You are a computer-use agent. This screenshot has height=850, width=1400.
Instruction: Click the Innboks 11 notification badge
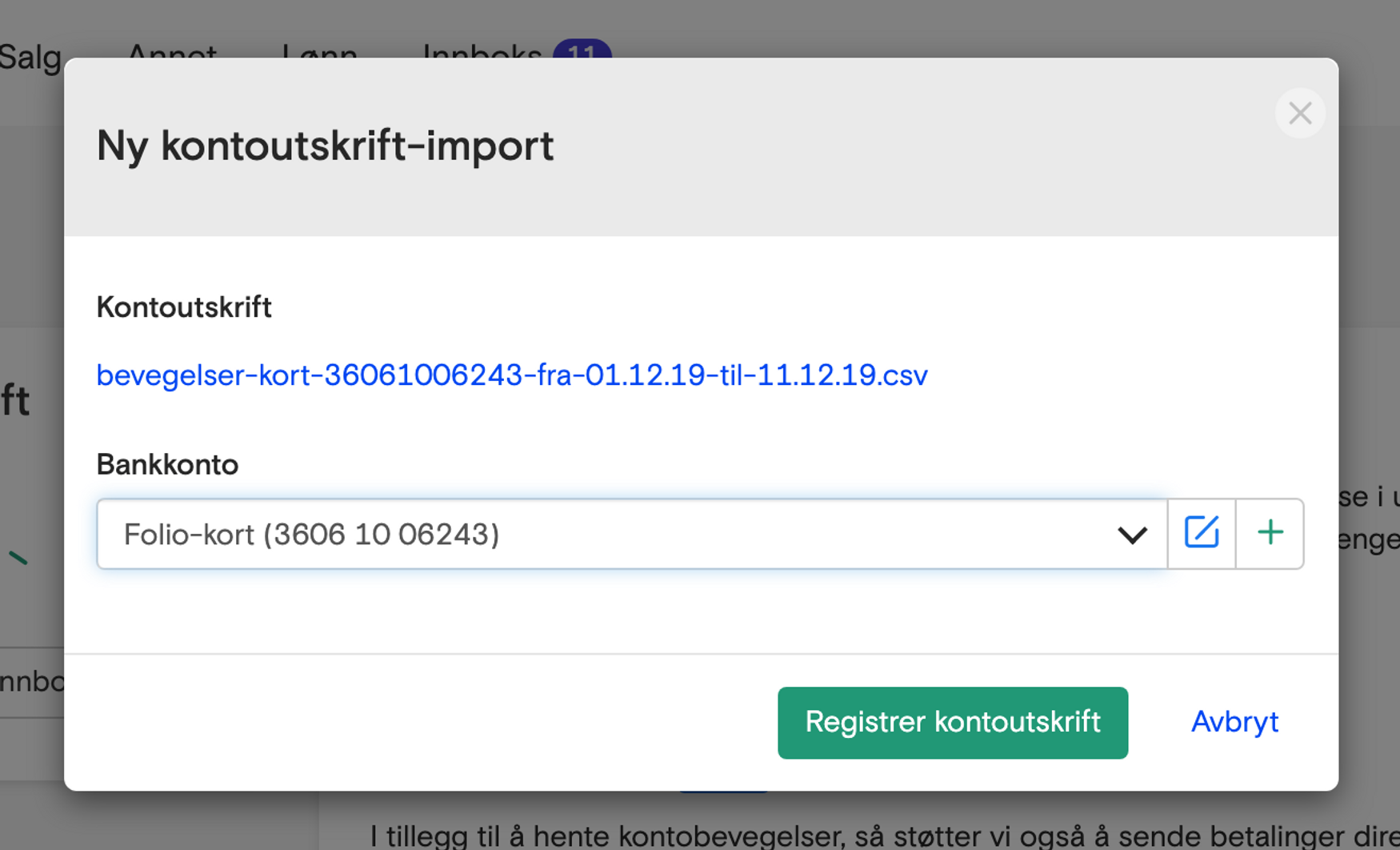582,49
